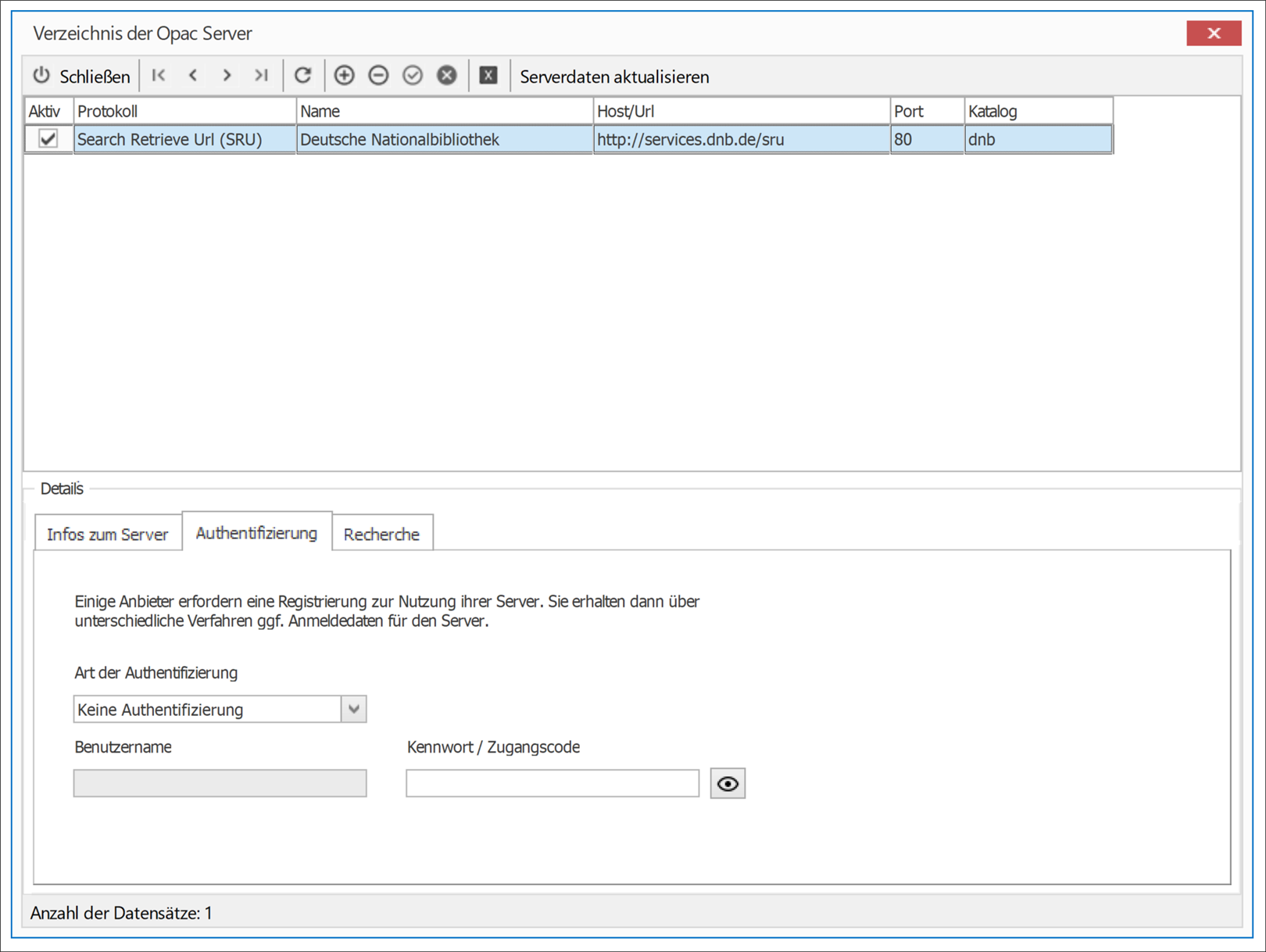Add a new server entry
Viewport: 1266px width, 952px height.
pos(345,76)
